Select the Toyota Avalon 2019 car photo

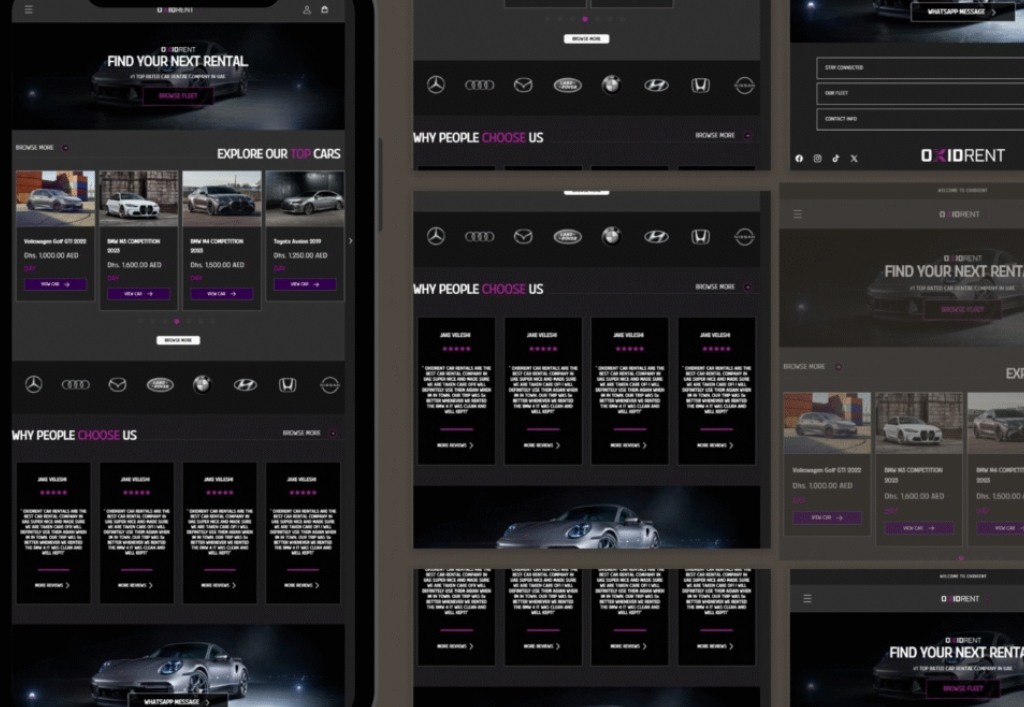(304, 198)
